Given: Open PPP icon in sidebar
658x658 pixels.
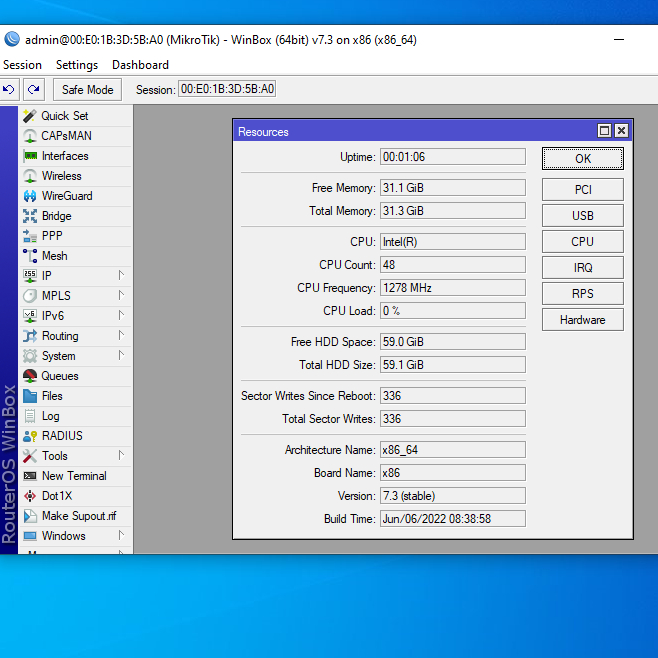Looking at the screenshot, I should (30, 236).
